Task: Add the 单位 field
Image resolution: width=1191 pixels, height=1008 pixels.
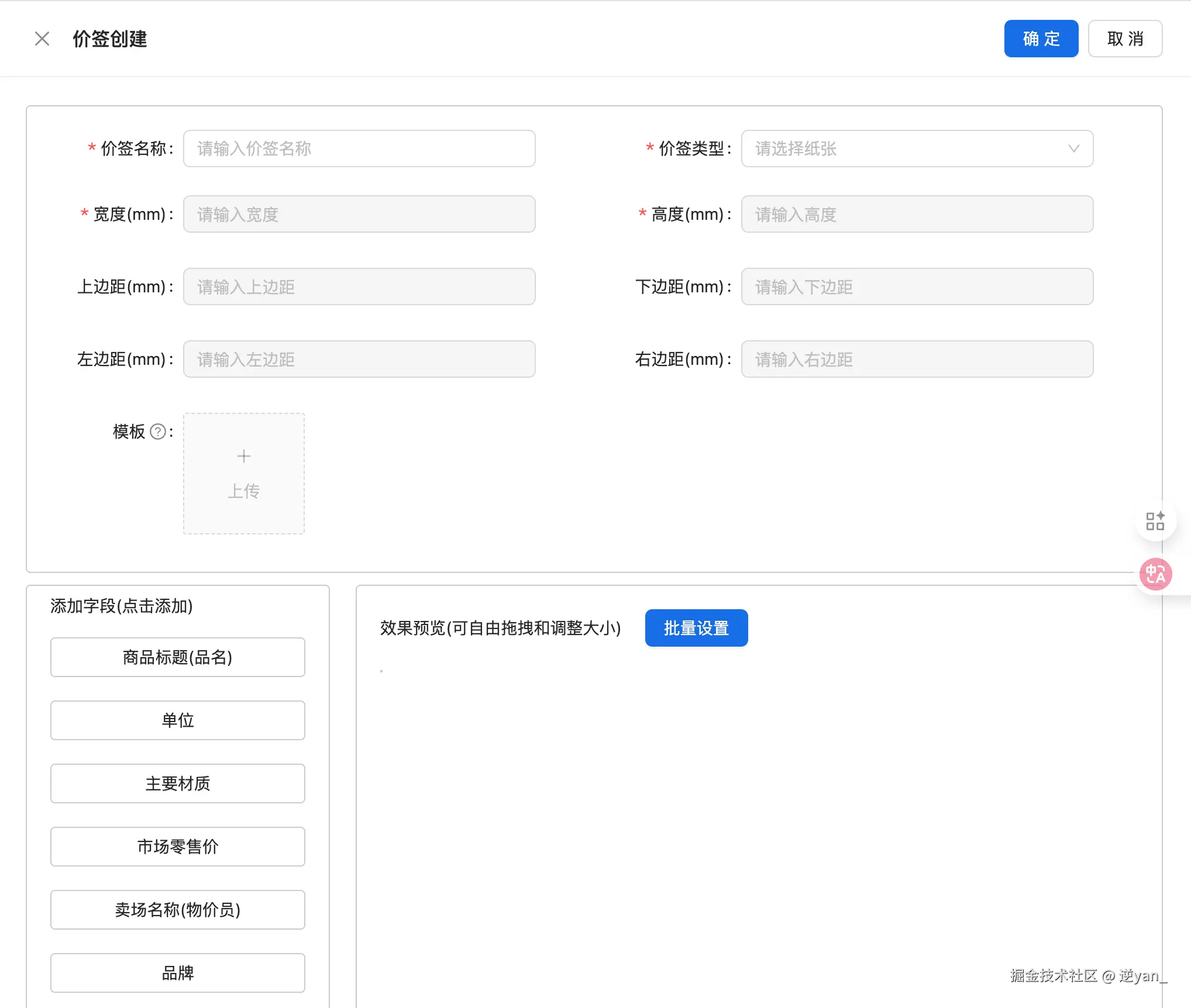Action: 178,720
